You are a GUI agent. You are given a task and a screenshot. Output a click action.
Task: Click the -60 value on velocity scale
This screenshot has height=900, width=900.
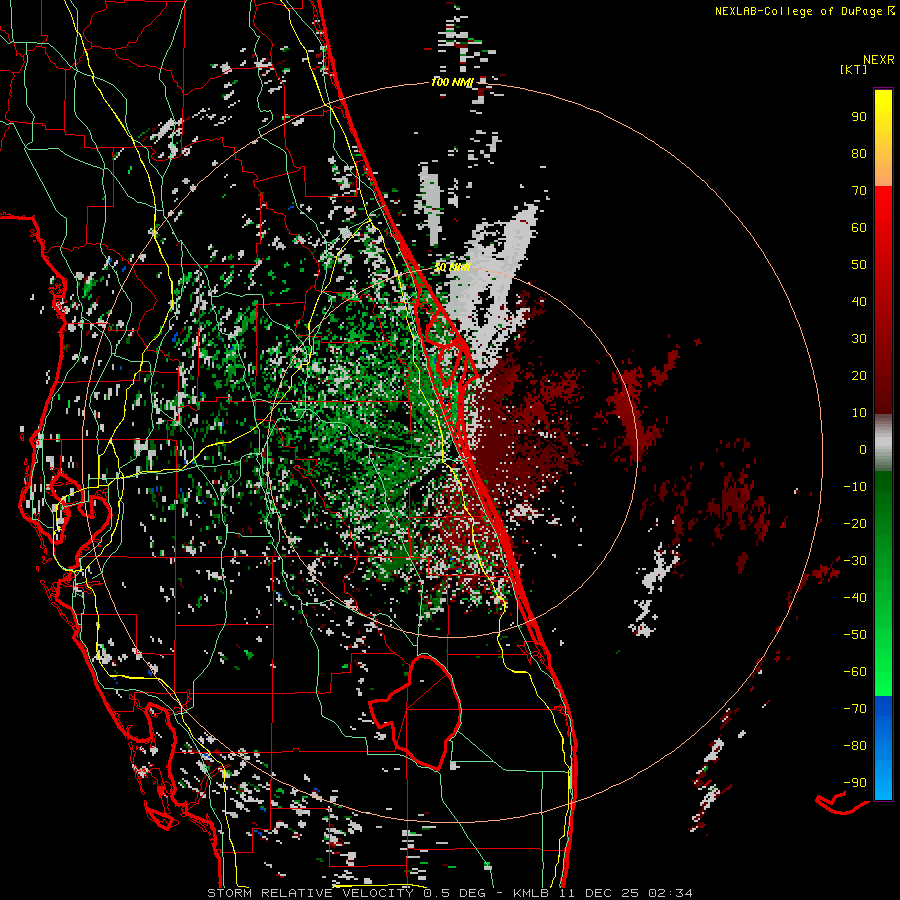(855, 672)
